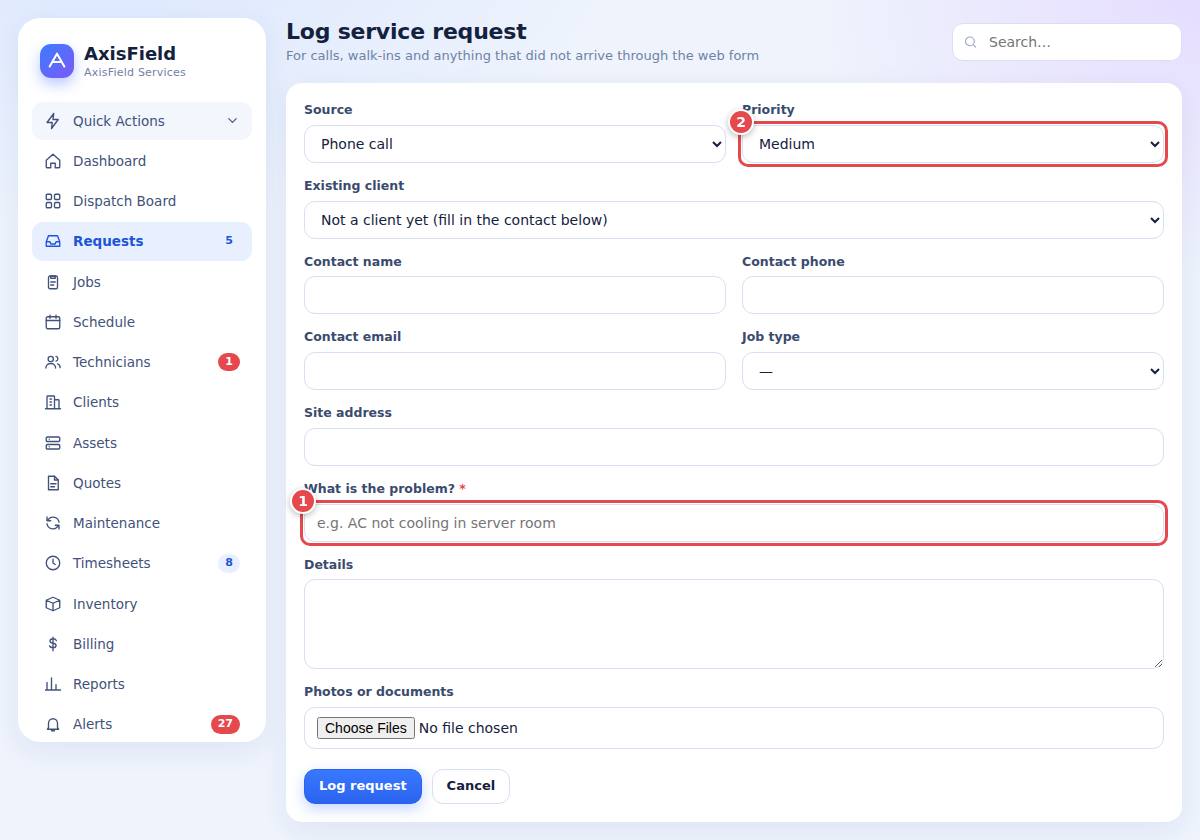Click the Alerts bell icon
Screen dimensions: 1200x840
53,724
